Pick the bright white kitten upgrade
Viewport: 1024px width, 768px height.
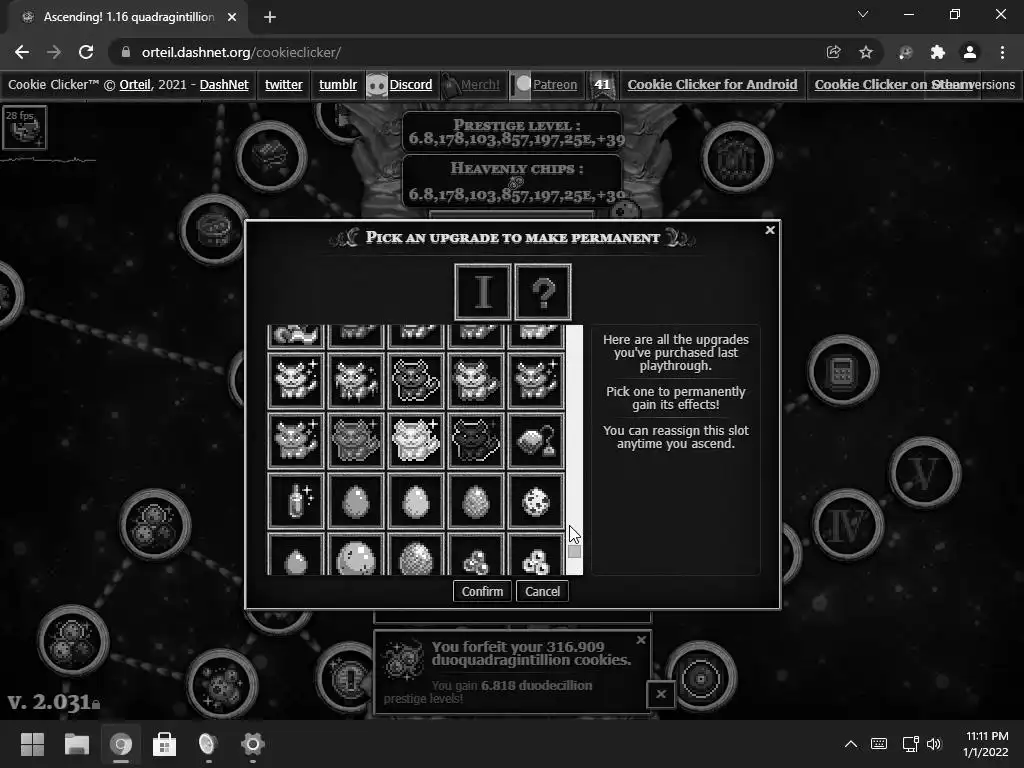tap(416, 440)
